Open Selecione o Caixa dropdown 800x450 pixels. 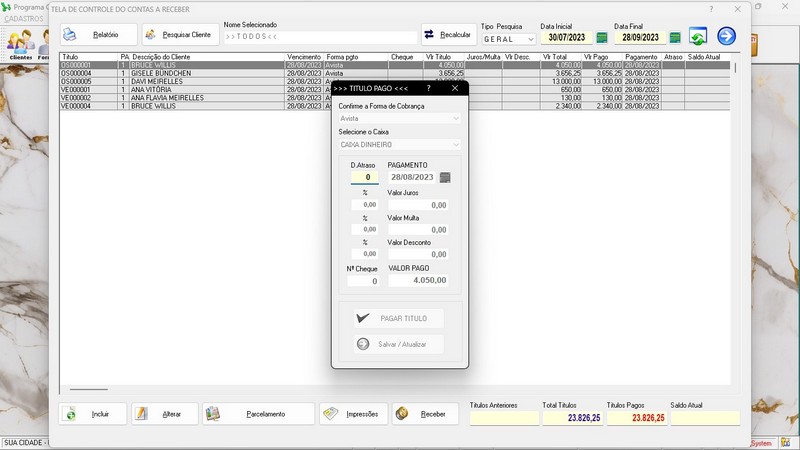(399, 145)
